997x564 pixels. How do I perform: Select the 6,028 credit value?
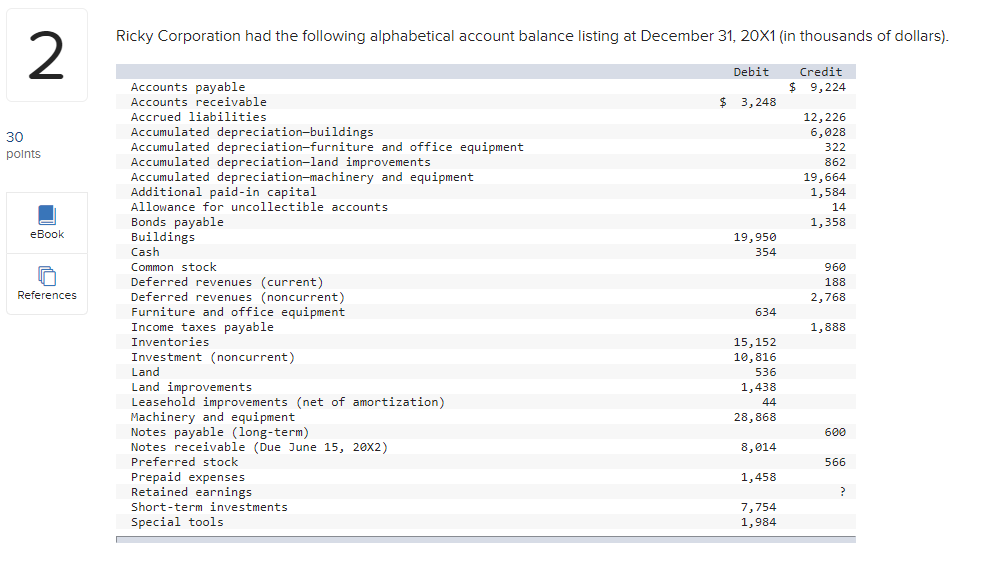tap(828, 132)
